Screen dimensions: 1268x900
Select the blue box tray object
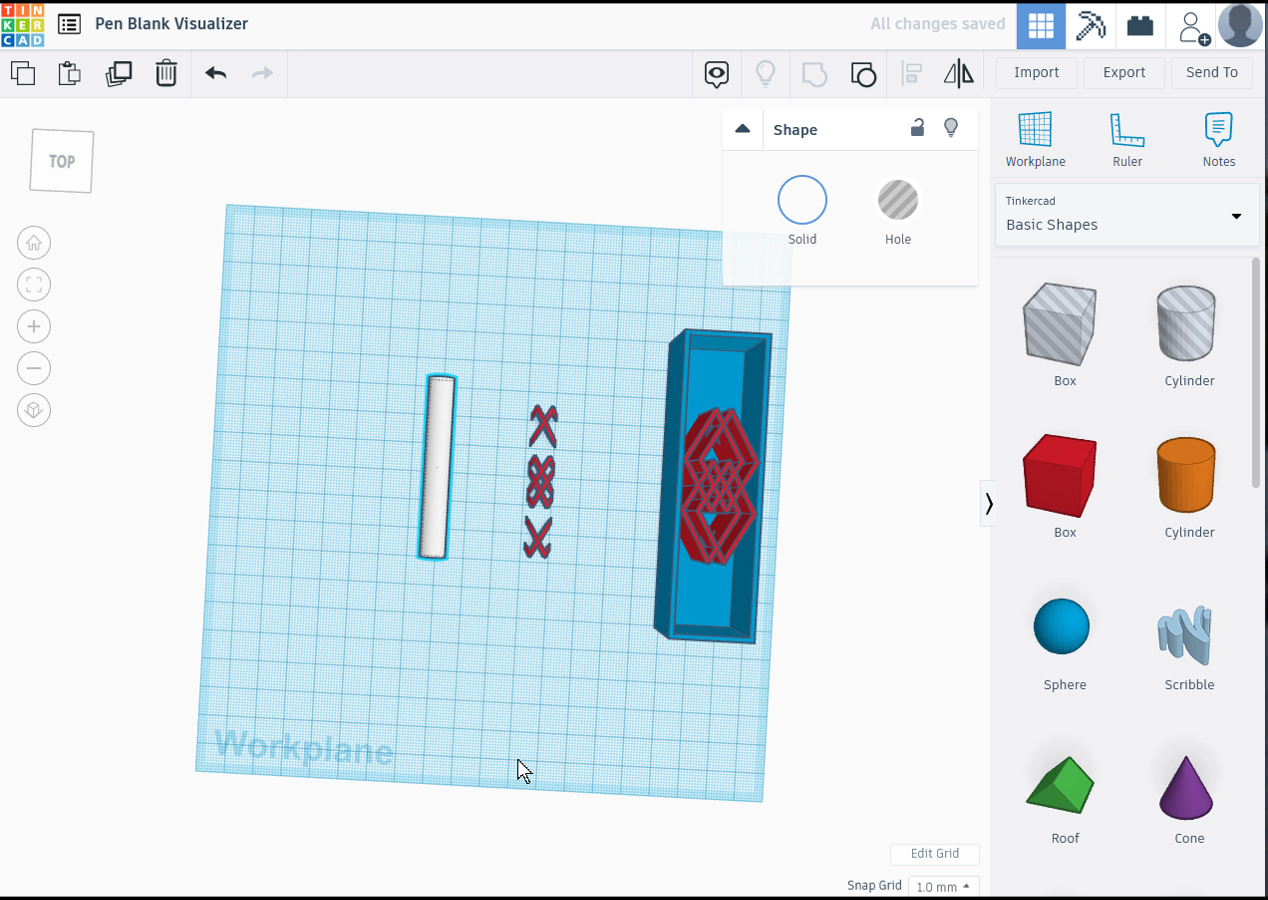(713, 486)
